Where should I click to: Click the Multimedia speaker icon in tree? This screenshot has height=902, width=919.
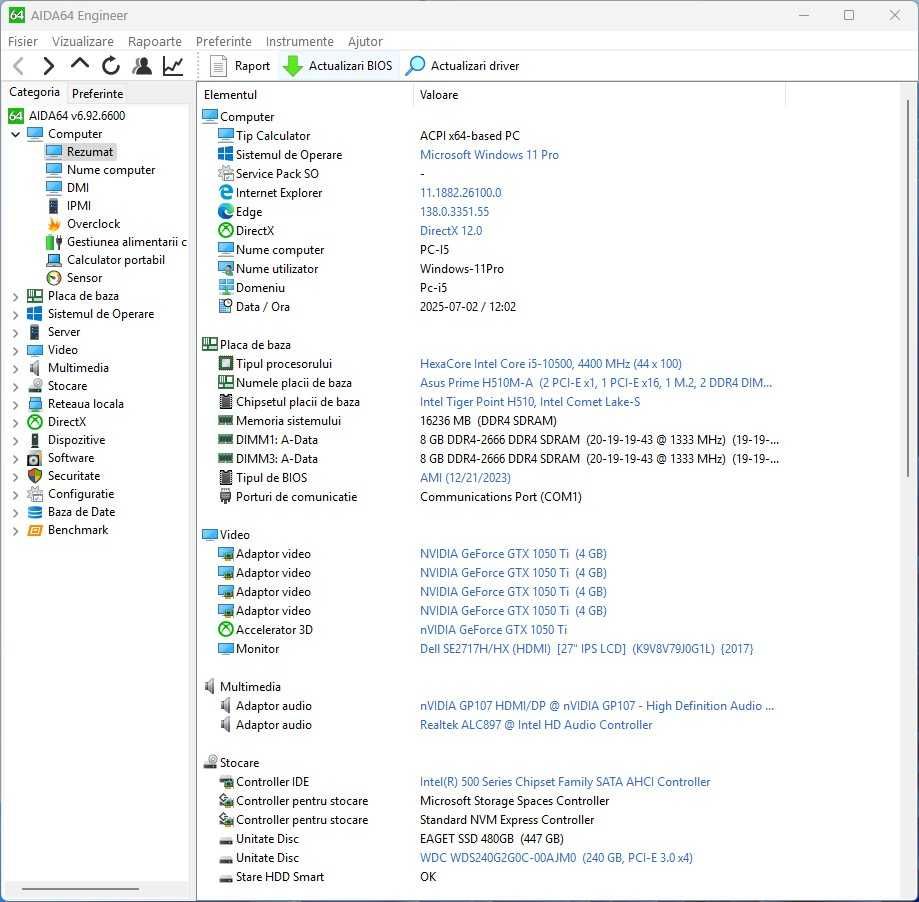tap(35, 368)
